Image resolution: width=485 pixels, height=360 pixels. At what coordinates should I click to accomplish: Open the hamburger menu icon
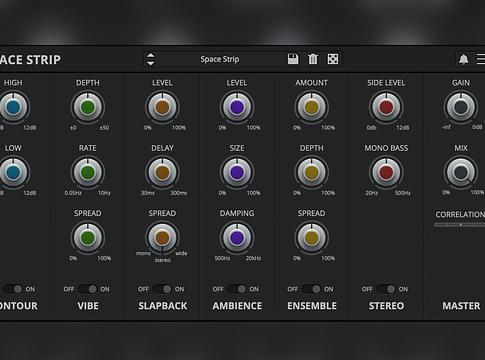[x=481, y=59]
